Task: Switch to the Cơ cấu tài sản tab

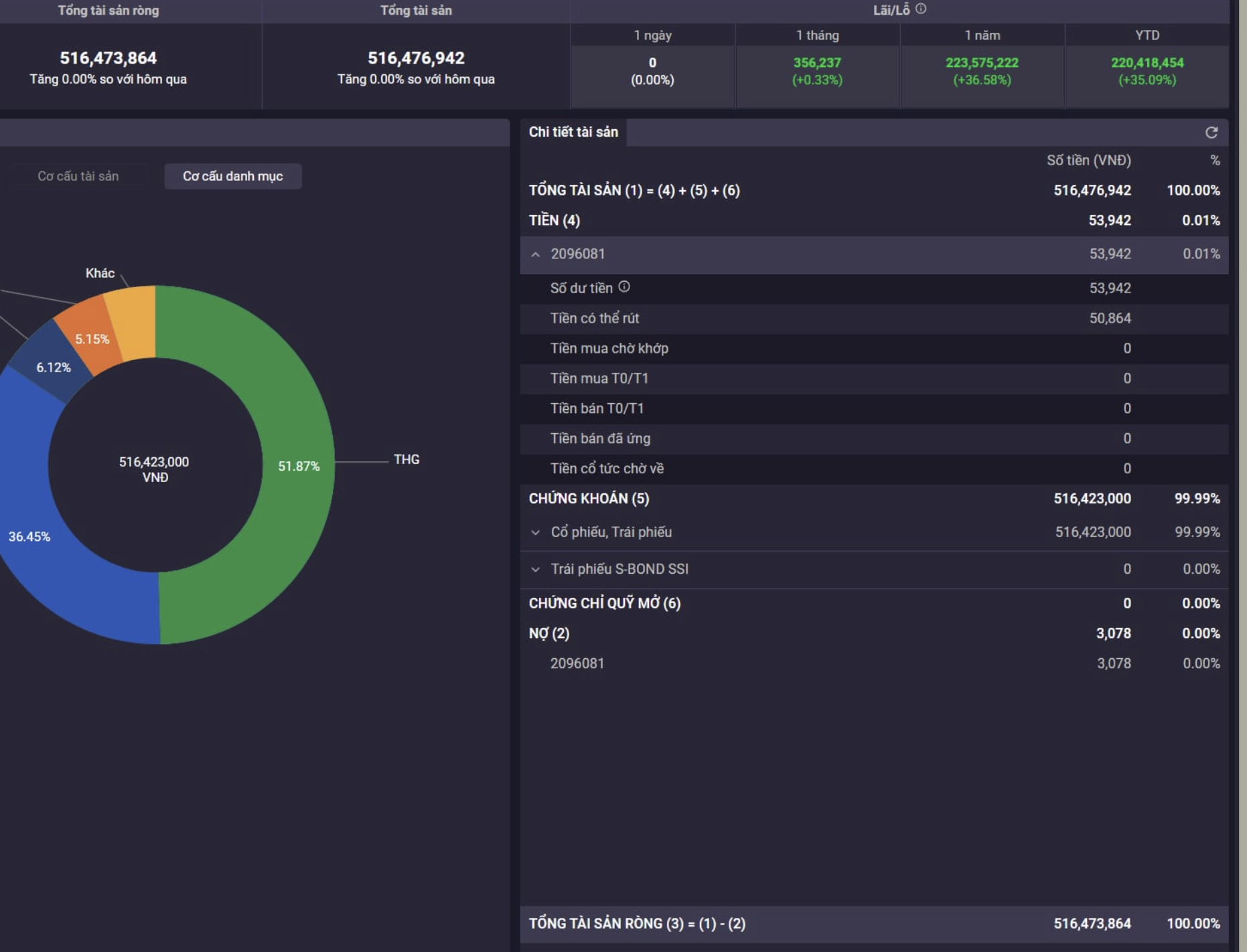Action: coord(78,176)
